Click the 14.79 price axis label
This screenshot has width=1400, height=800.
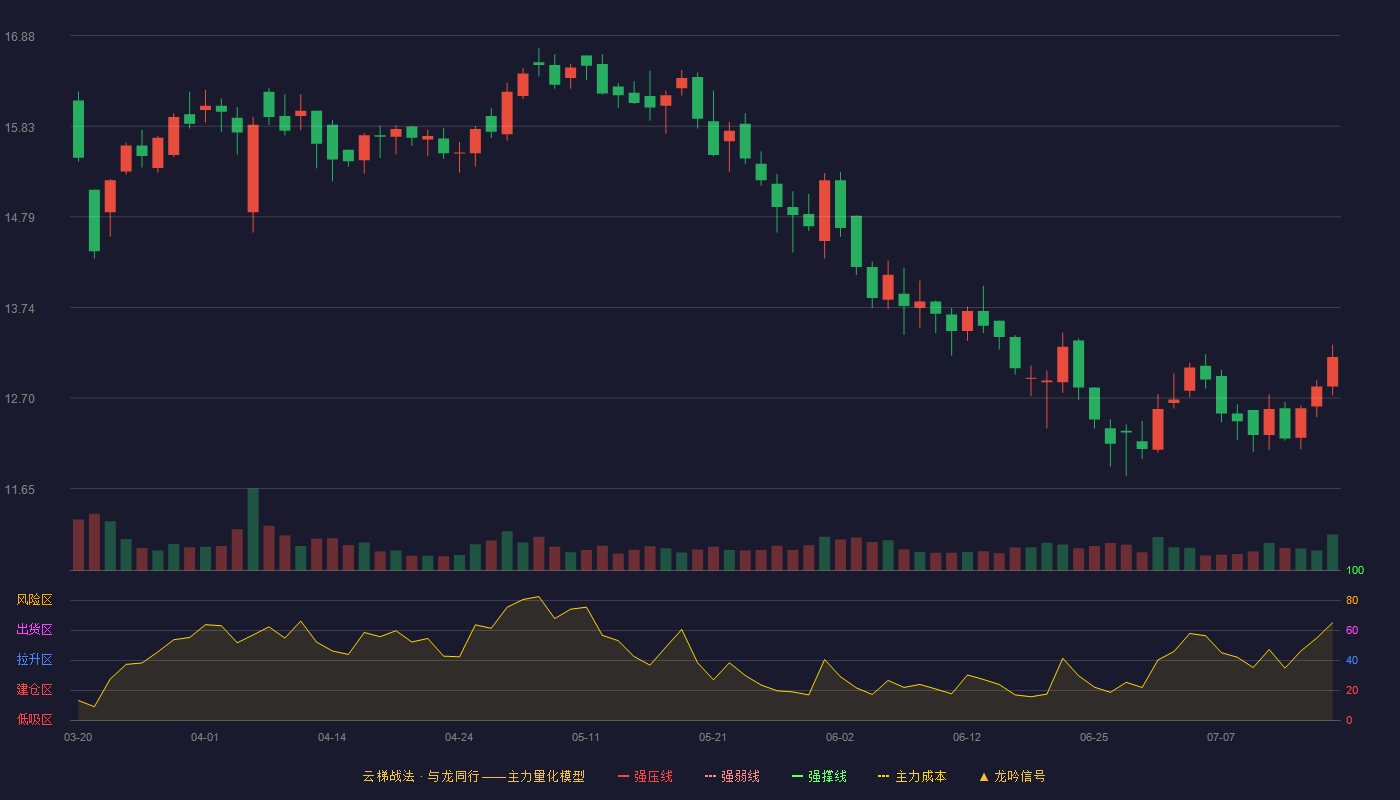click(x=19, y=218)
